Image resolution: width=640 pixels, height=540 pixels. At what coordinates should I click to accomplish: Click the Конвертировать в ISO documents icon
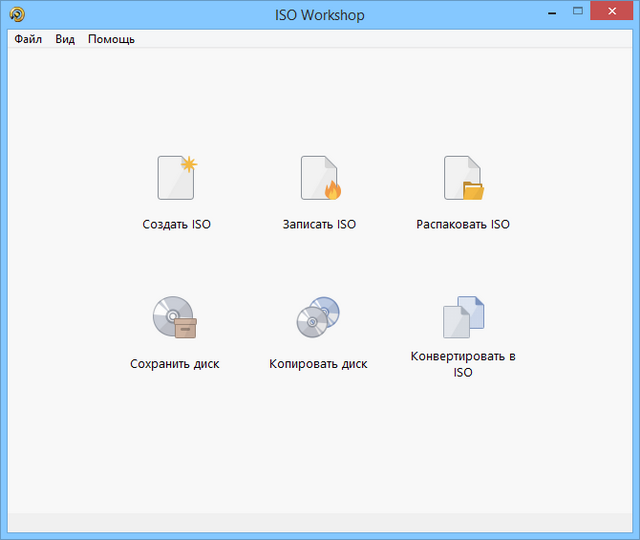463,317
